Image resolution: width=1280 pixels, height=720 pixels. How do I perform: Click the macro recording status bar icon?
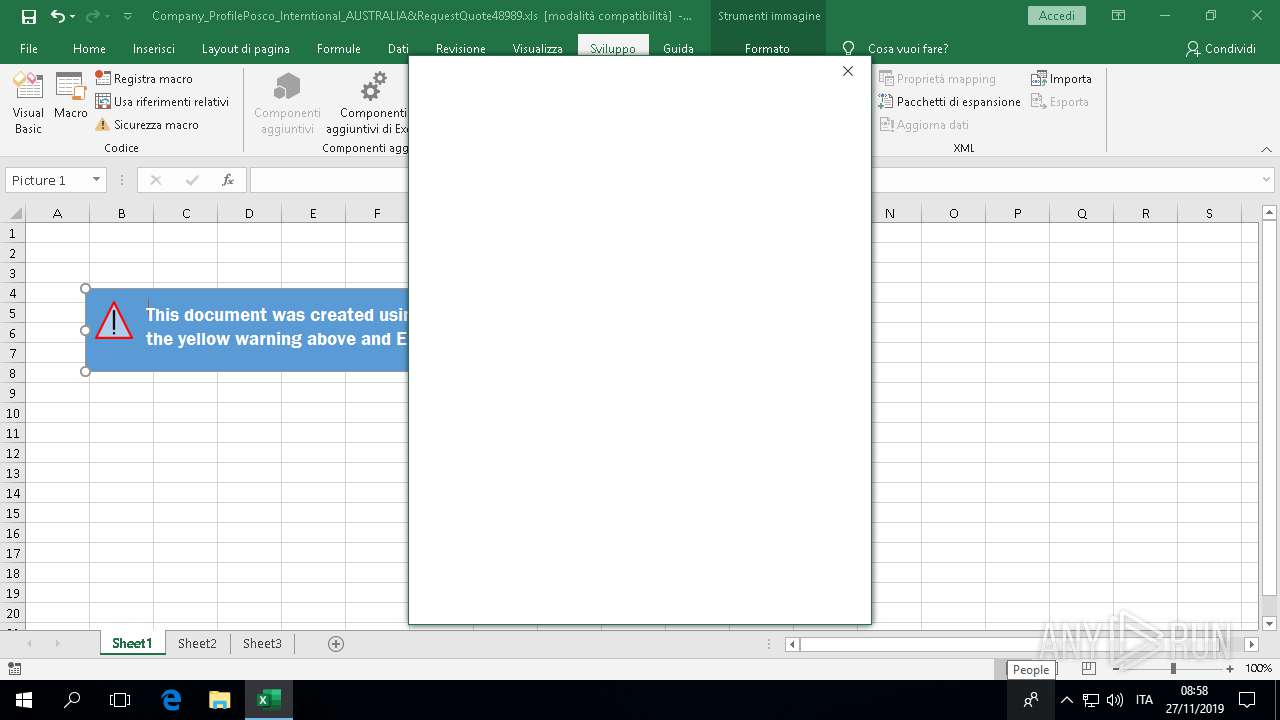(x=14, y=669)
